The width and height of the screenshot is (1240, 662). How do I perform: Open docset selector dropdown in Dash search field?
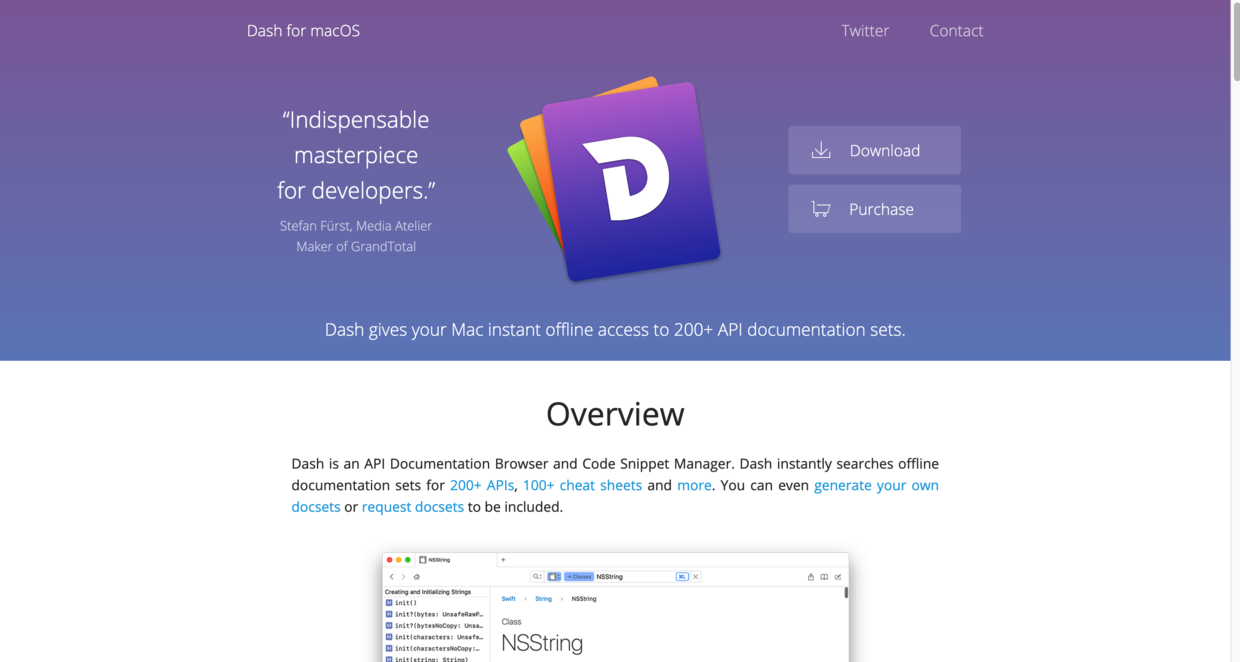point(554,577)
